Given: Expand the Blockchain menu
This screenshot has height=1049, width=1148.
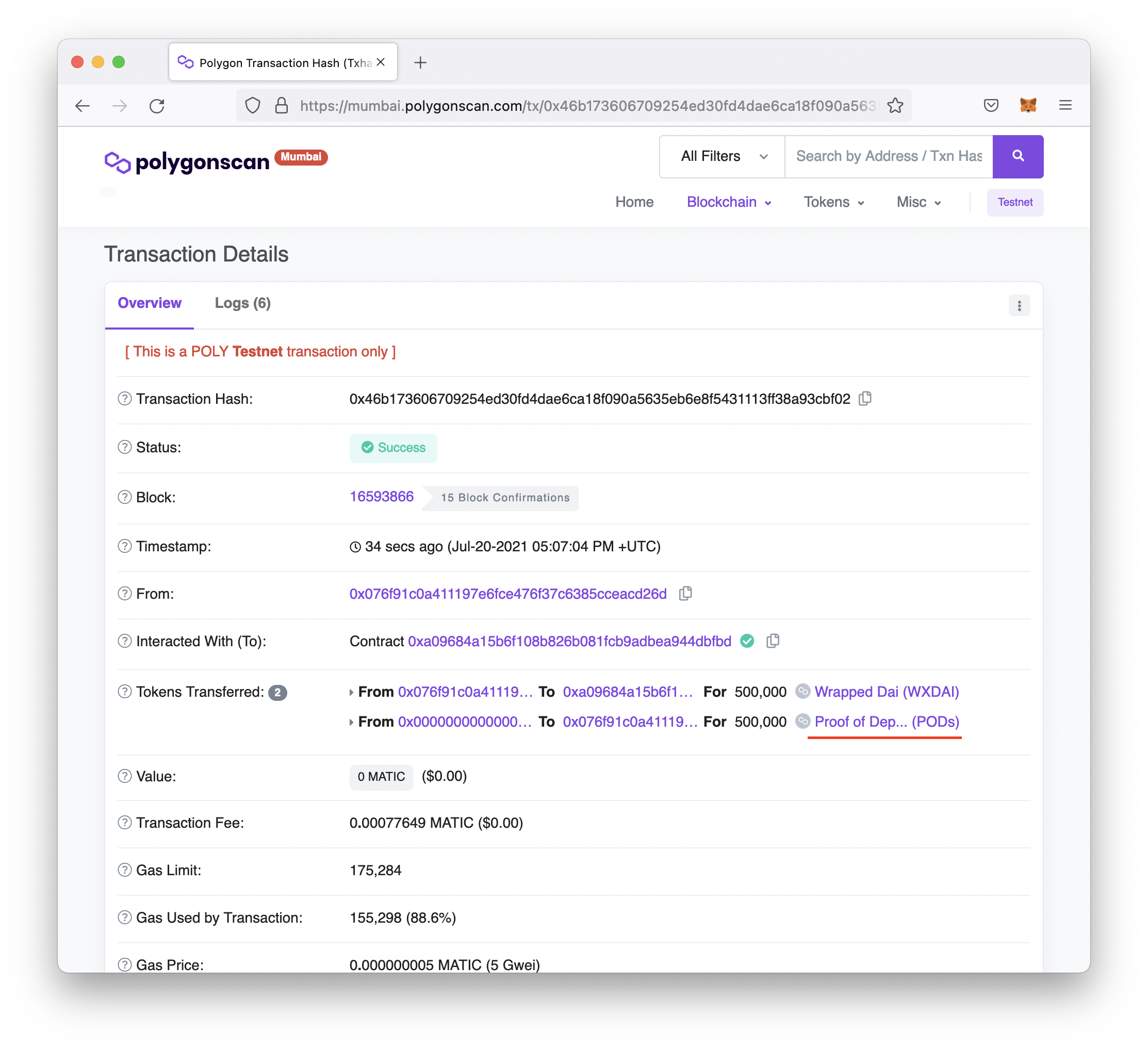Looking at the screenshot, I should (x=729, y=202).
